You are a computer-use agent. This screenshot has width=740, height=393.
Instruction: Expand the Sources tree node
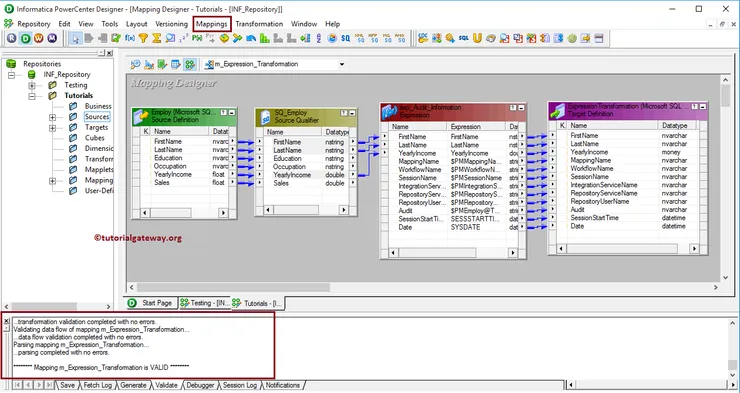(52, 117)
